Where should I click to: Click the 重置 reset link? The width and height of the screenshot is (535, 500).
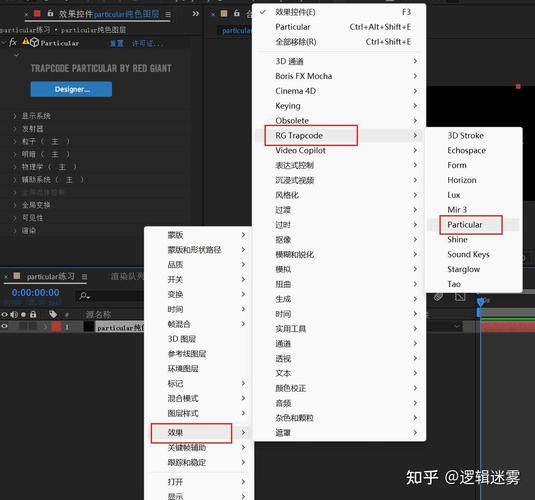(x=117, y=43)
